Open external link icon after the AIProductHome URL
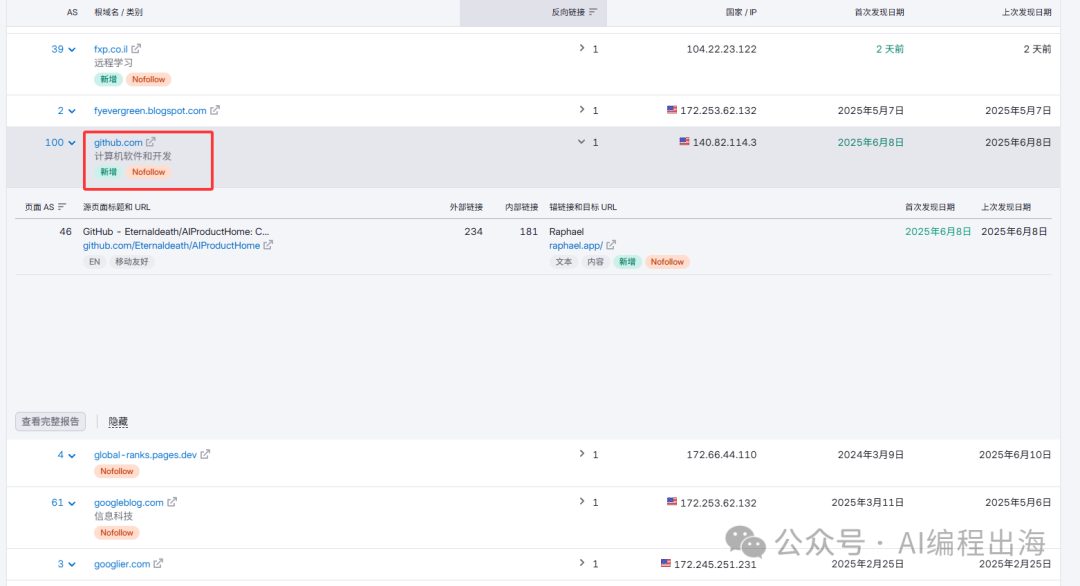 pyautogui.click(x=268, y=245)
